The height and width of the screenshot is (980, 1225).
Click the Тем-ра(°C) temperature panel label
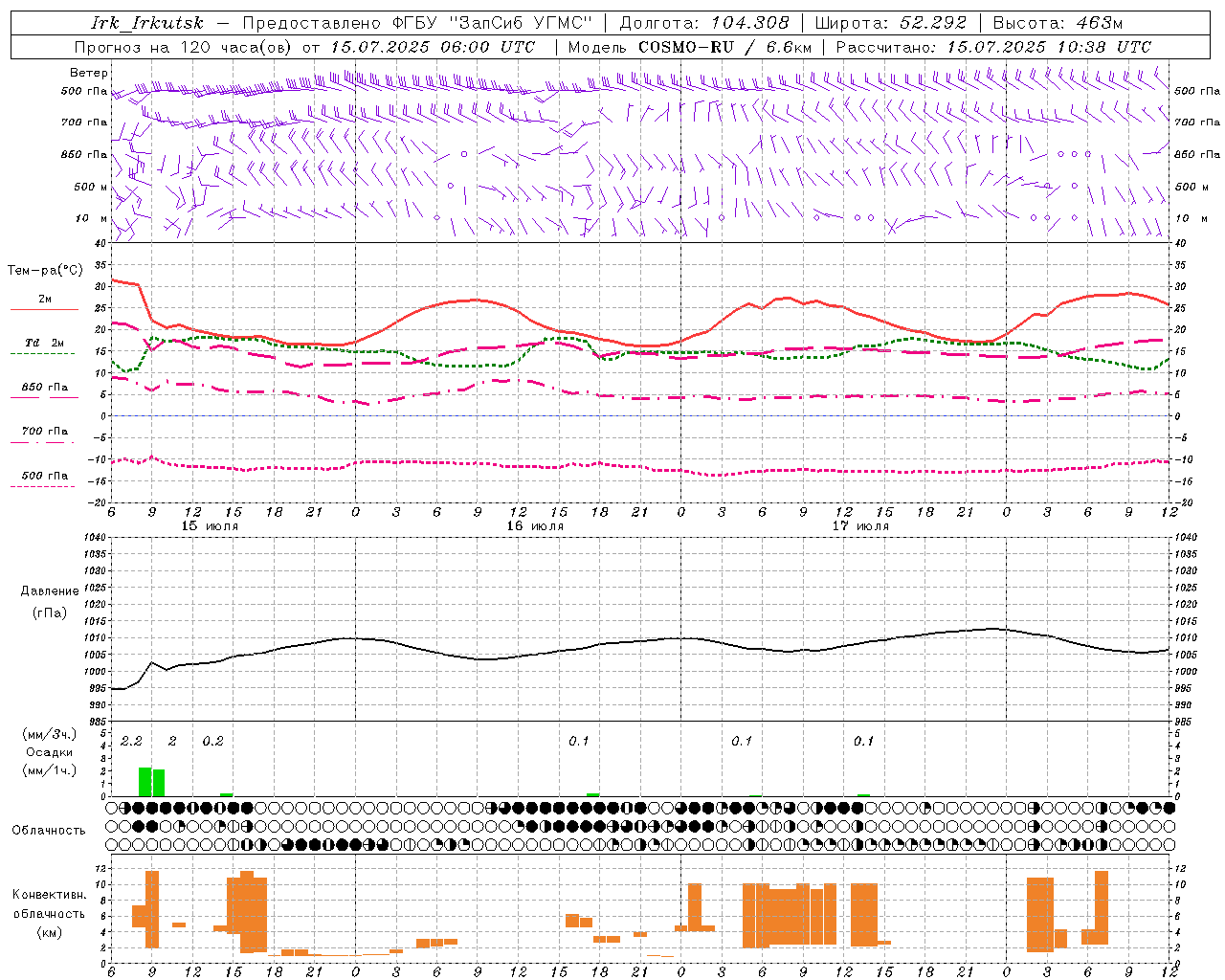pyautogui.click(x=45, y=271)
